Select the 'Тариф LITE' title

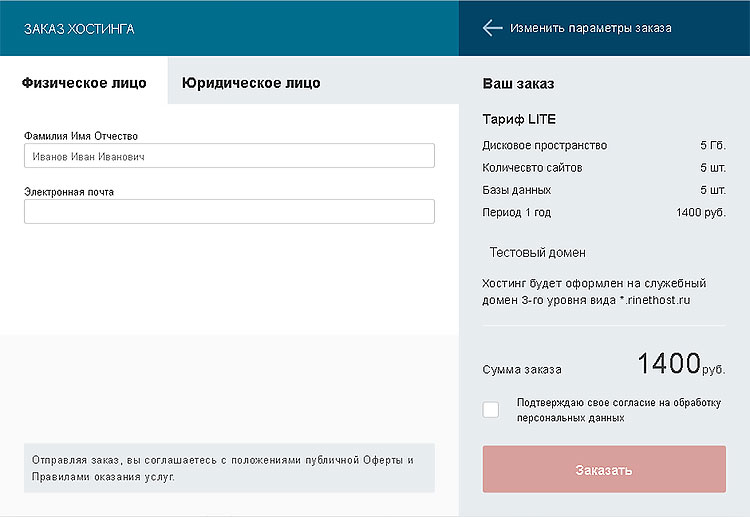click(519, 120)
